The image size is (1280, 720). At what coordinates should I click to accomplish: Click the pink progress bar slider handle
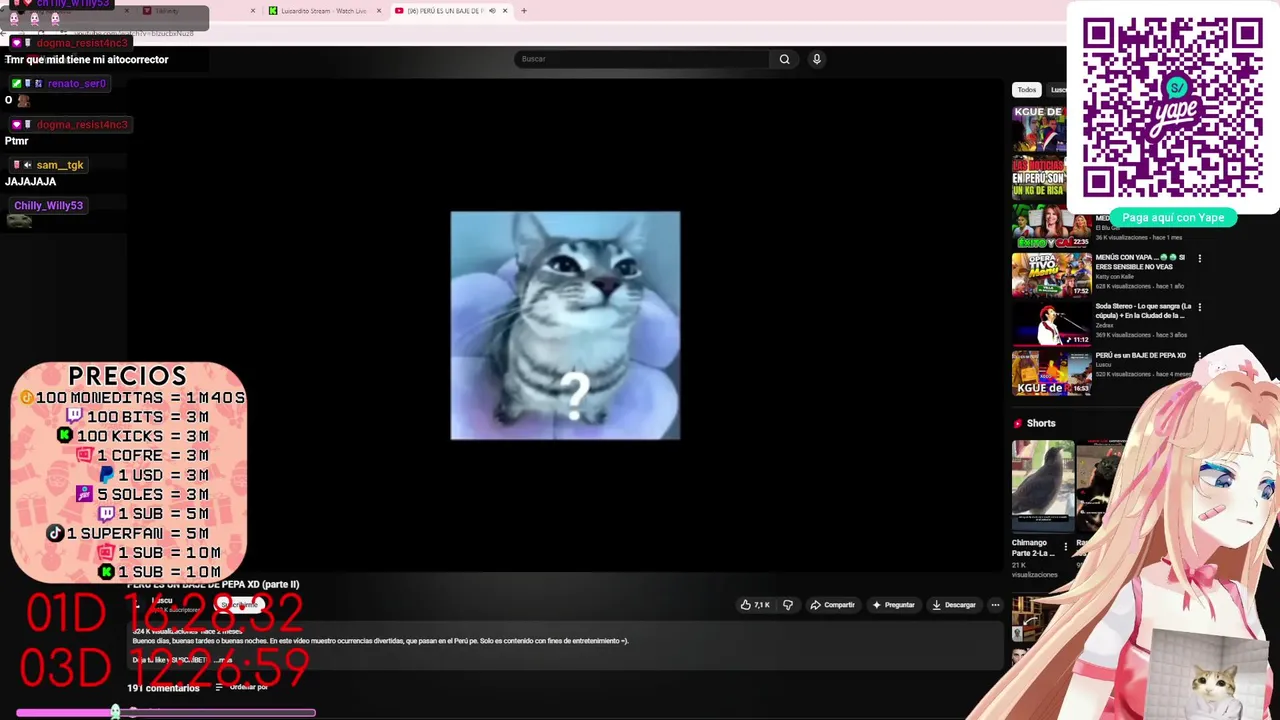[x=115, y=712]
